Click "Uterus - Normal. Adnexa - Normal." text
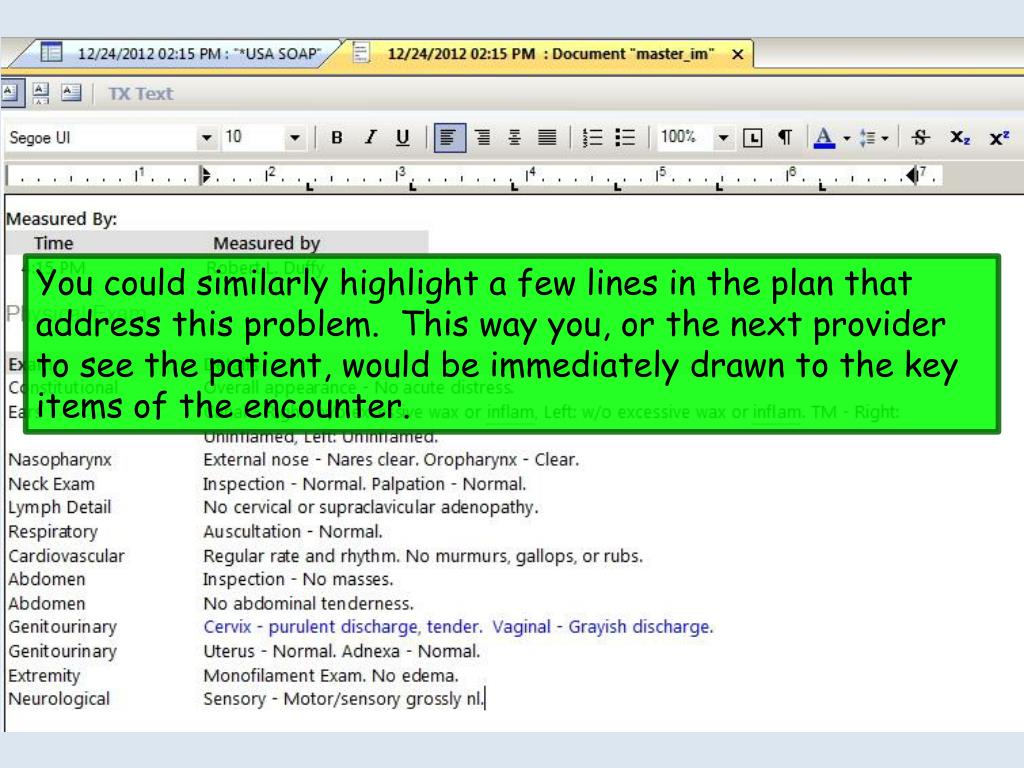 342,651
